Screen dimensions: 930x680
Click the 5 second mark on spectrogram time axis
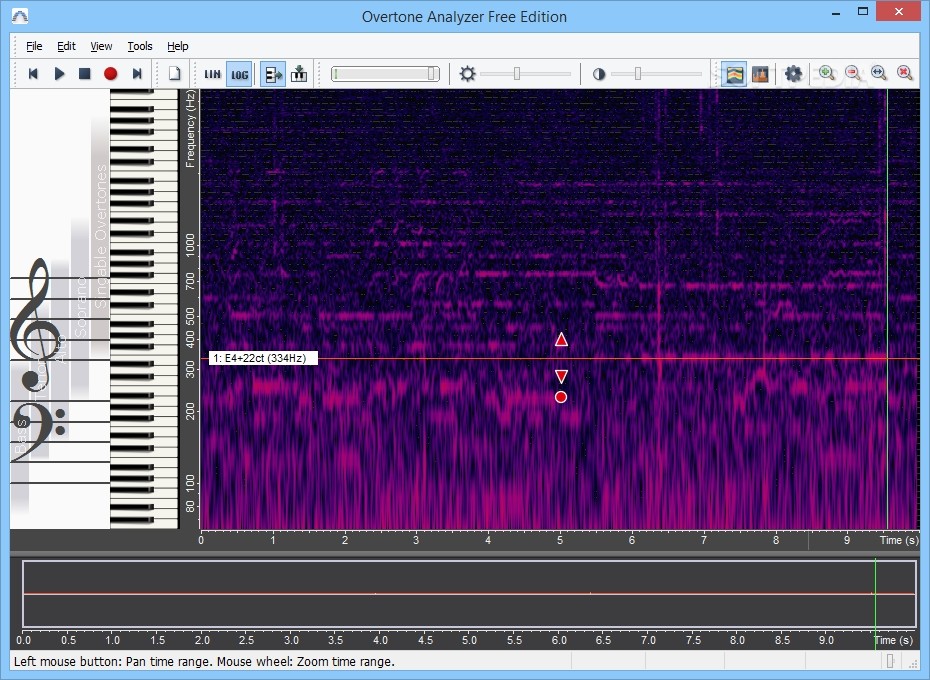560,540
